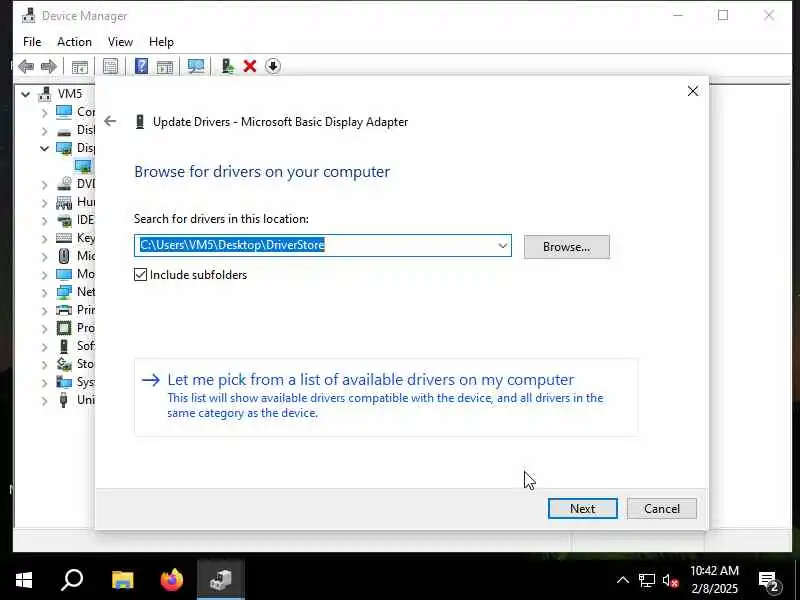The height and width of the screenshot is (600, 800).
Task: Open the File menu
Action: tap(32, 42)
